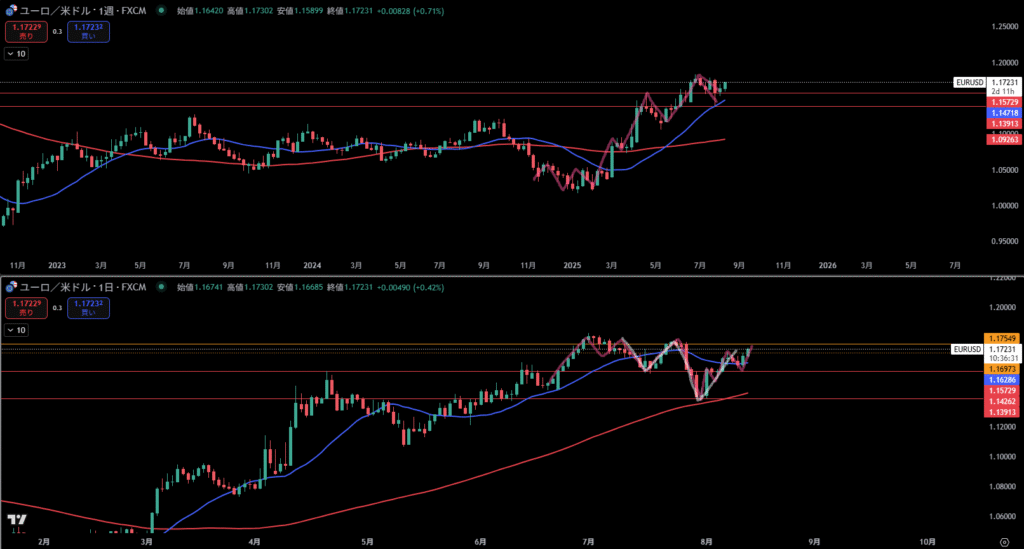Click the buy button 1.17232 on weekly chart
This screenshot has width=1024, height=549.
pos(88,31)
